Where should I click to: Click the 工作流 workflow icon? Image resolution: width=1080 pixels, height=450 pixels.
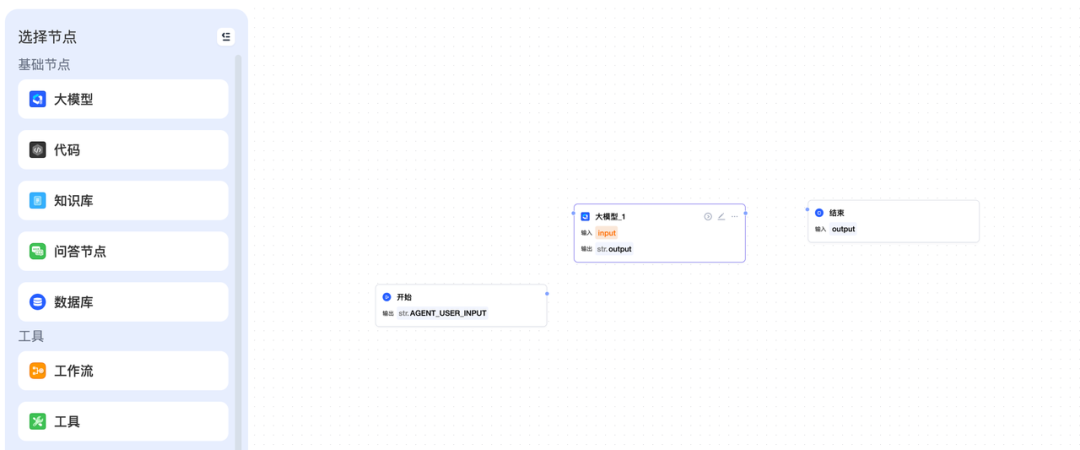[37, 371]
